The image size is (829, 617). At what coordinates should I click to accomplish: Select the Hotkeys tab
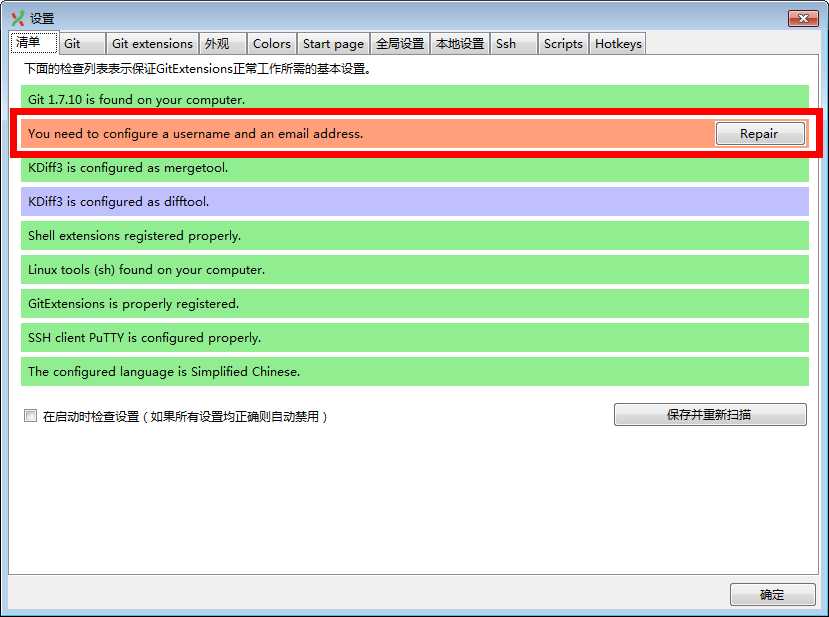(618, 44)
